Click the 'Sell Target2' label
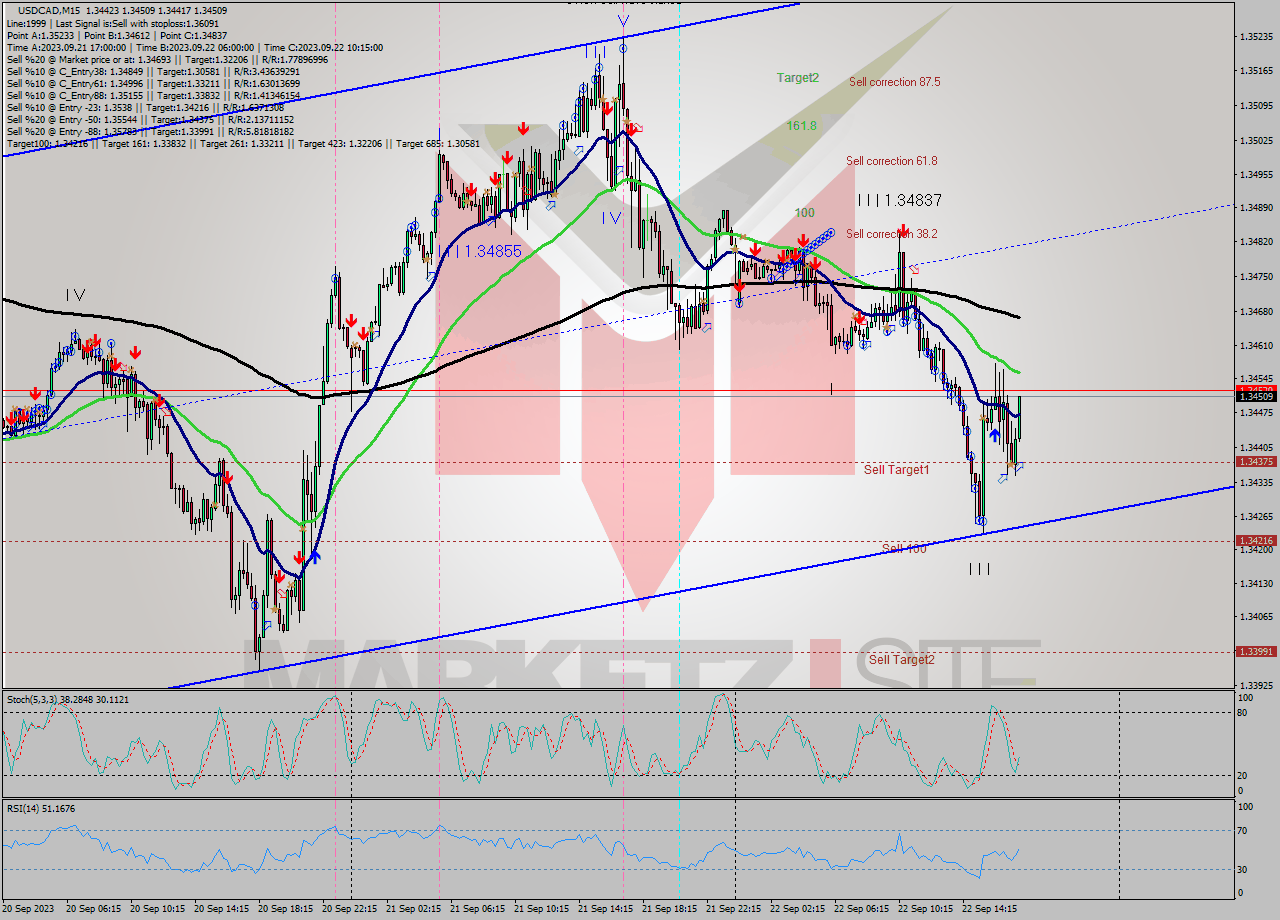Image resolution: width=1280 pixels, height=920 pixels. click(x=901, y=660)
